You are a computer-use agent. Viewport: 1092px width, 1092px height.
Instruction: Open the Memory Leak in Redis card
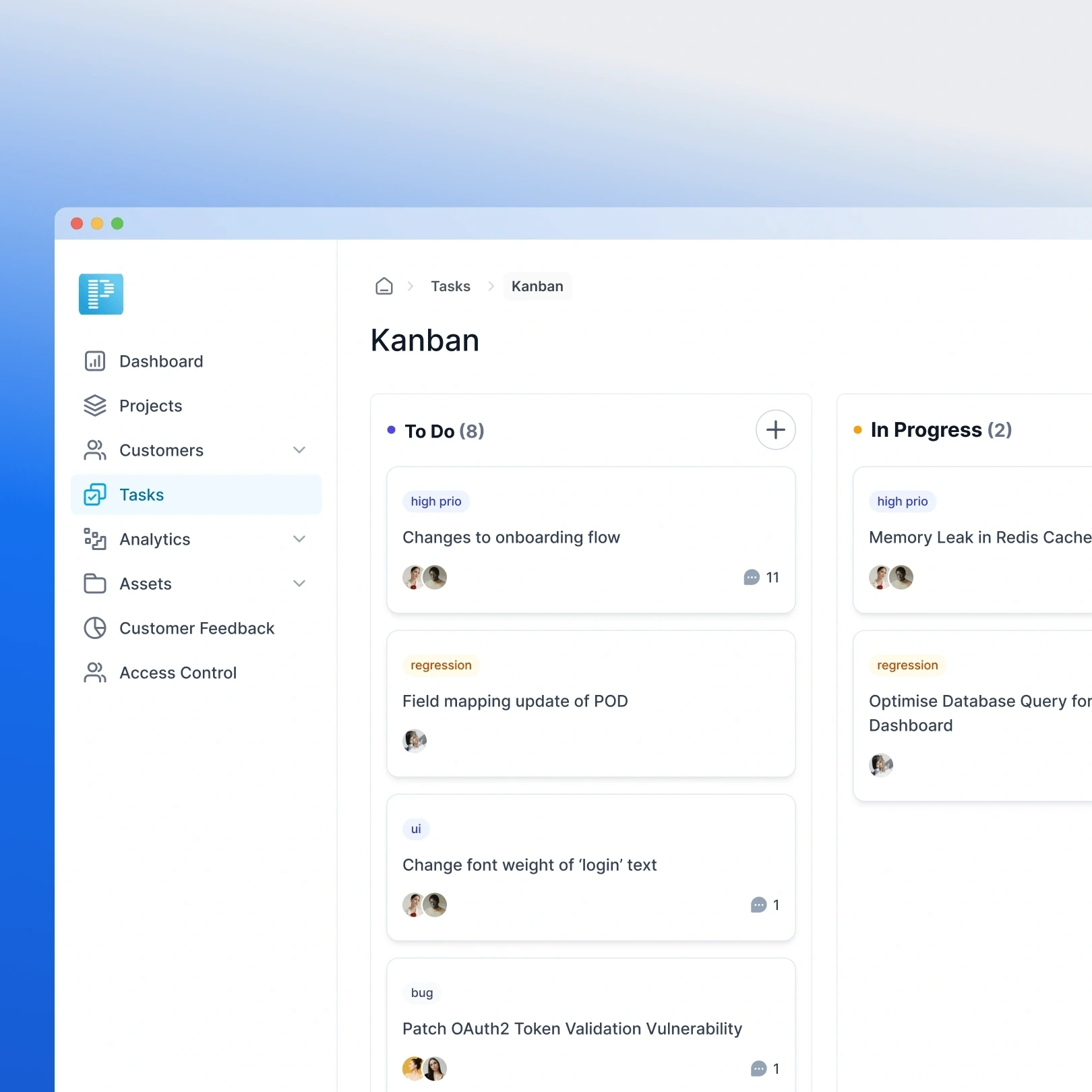click(x=972, y=540)
